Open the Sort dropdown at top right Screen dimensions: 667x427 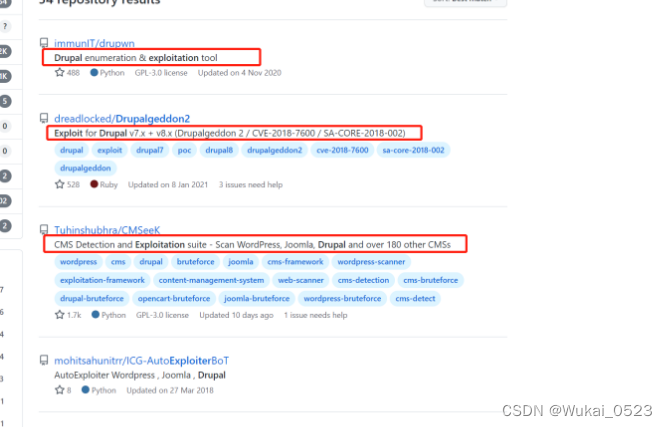point(465,2)
